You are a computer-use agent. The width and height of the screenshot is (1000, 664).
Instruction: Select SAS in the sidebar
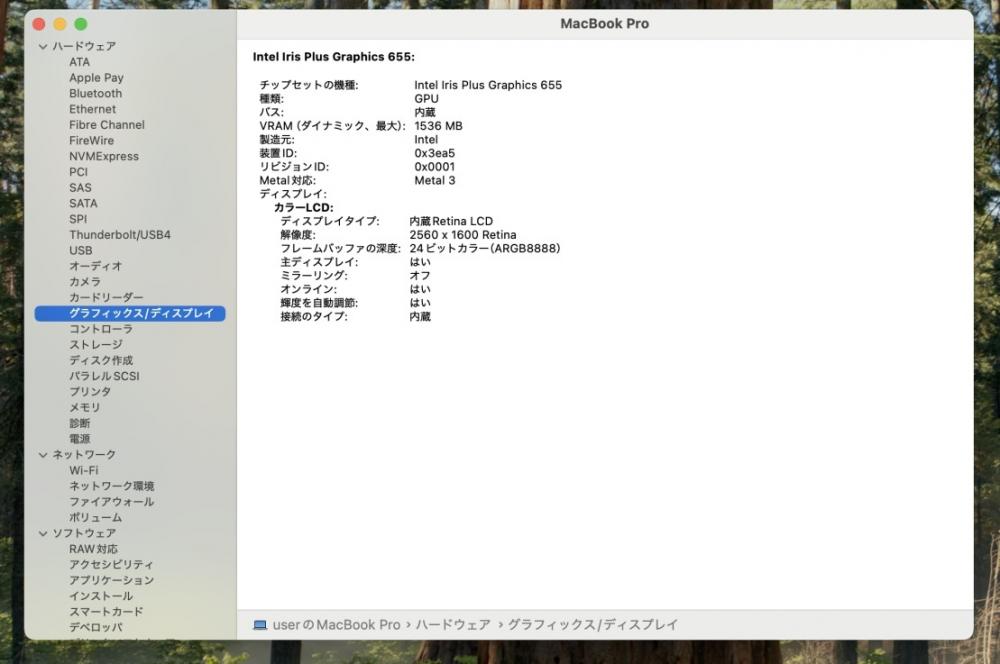pyautogui.click(x=80, y=188)
